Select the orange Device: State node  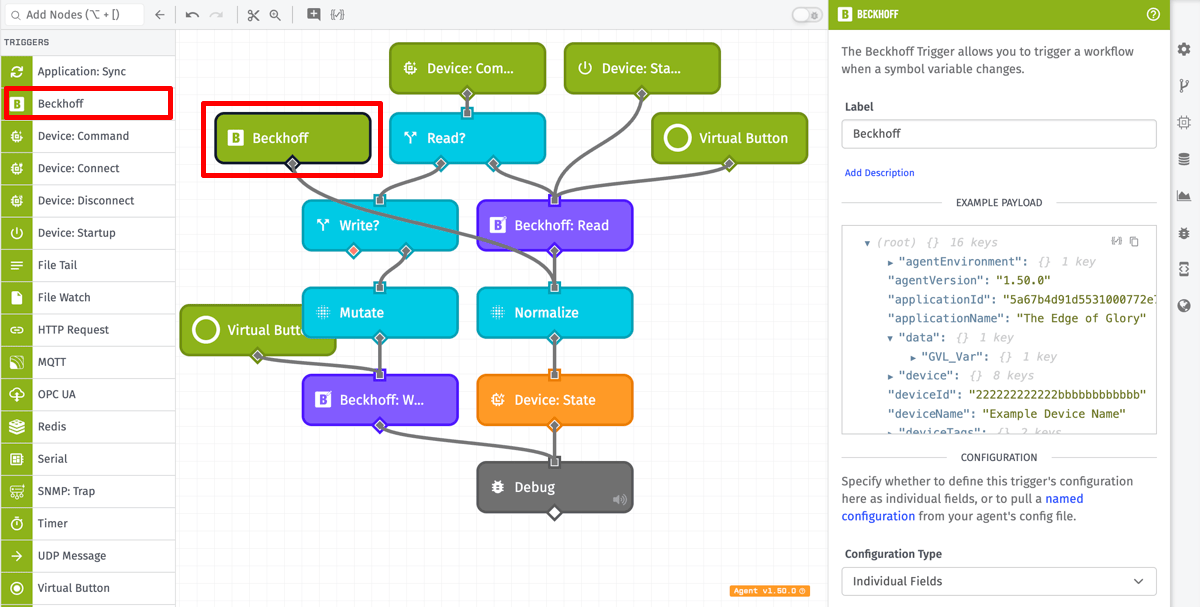[x=555, y=400]
